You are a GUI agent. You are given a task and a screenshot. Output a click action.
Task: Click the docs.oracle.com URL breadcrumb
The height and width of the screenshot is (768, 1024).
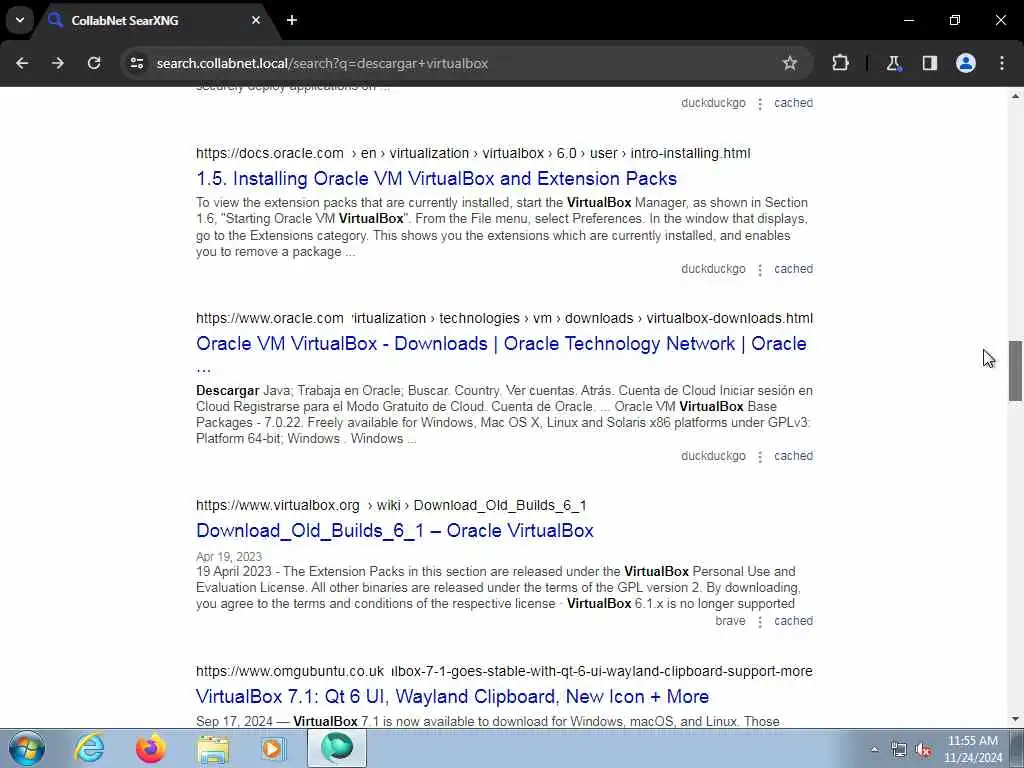tap(473, 153)
